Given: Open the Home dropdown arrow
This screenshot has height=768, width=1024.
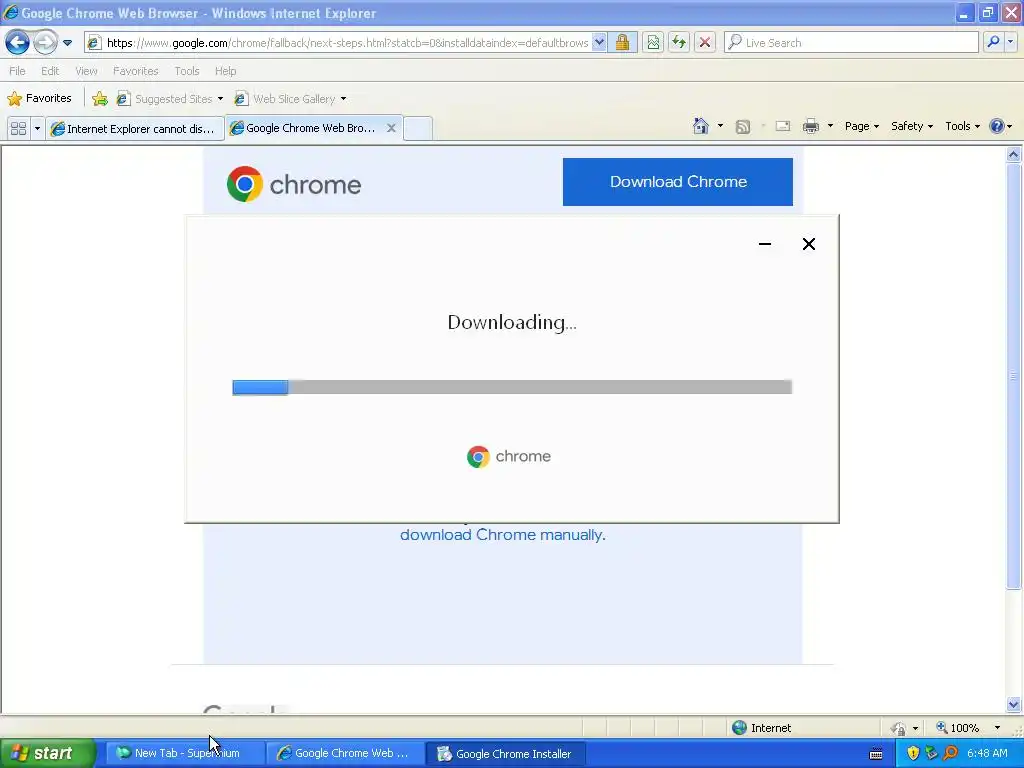Looking at the screenshot, I should coord(720,126).
